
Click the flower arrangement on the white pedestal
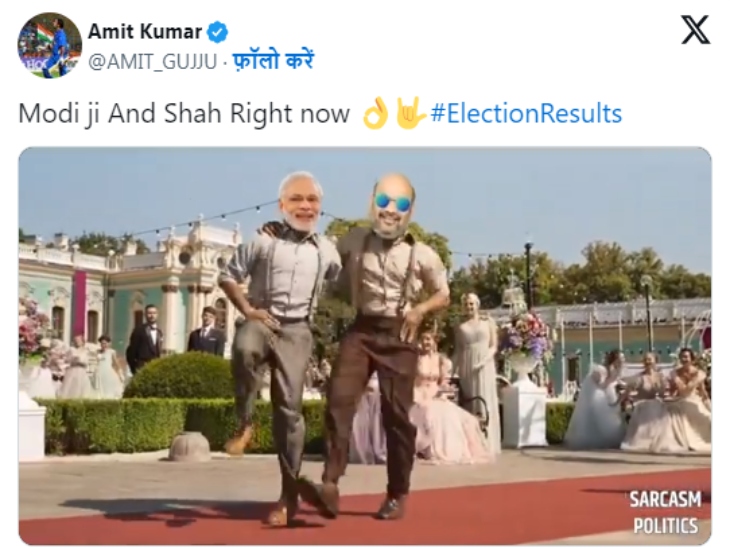(x=527, y=336)
